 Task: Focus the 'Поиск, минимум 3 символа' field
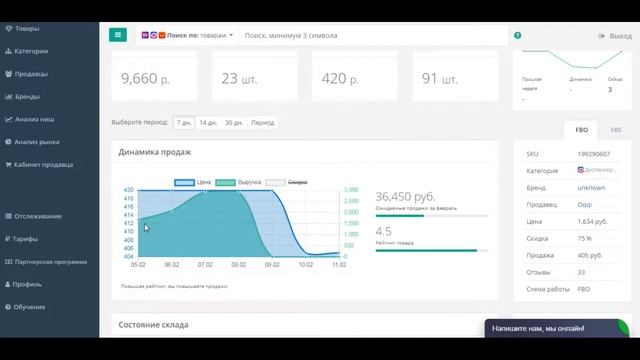373,36
